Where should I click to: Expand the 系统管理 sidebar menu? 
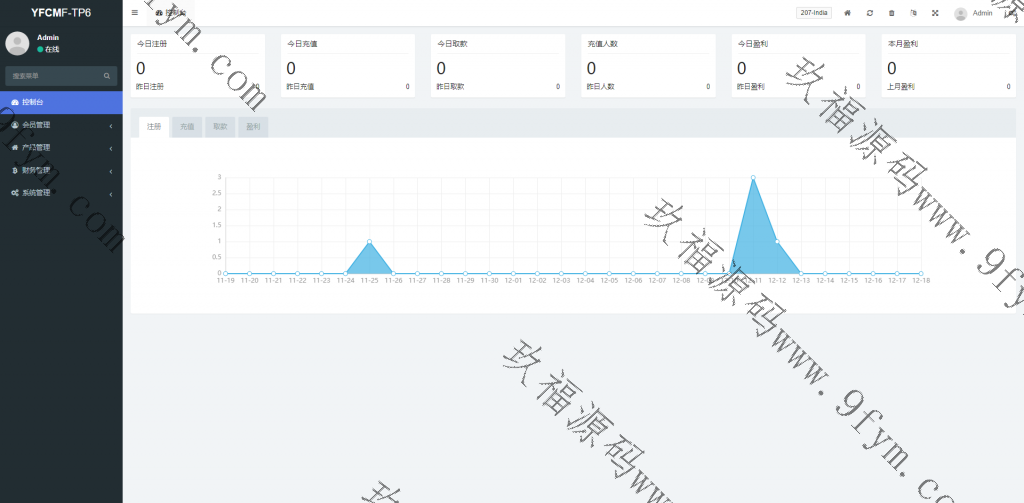pyautogui.click(x=60, y=192)
